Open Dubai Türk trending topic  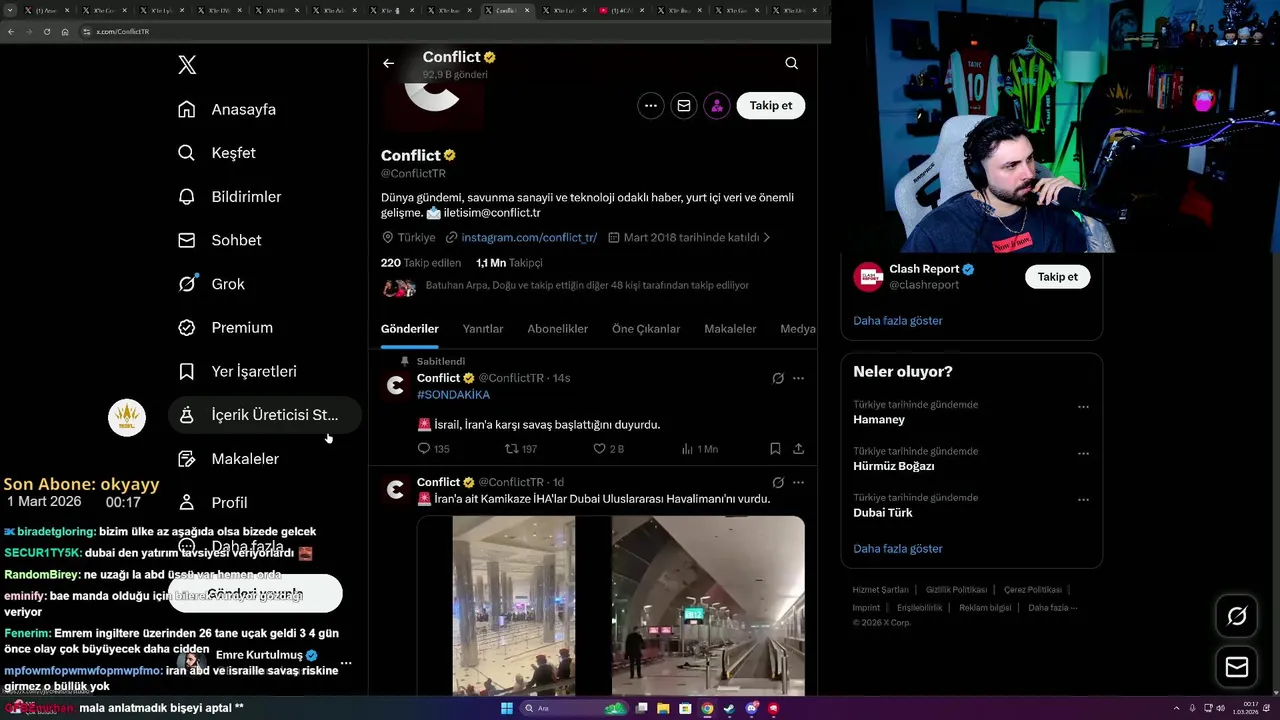coord(883,513)
